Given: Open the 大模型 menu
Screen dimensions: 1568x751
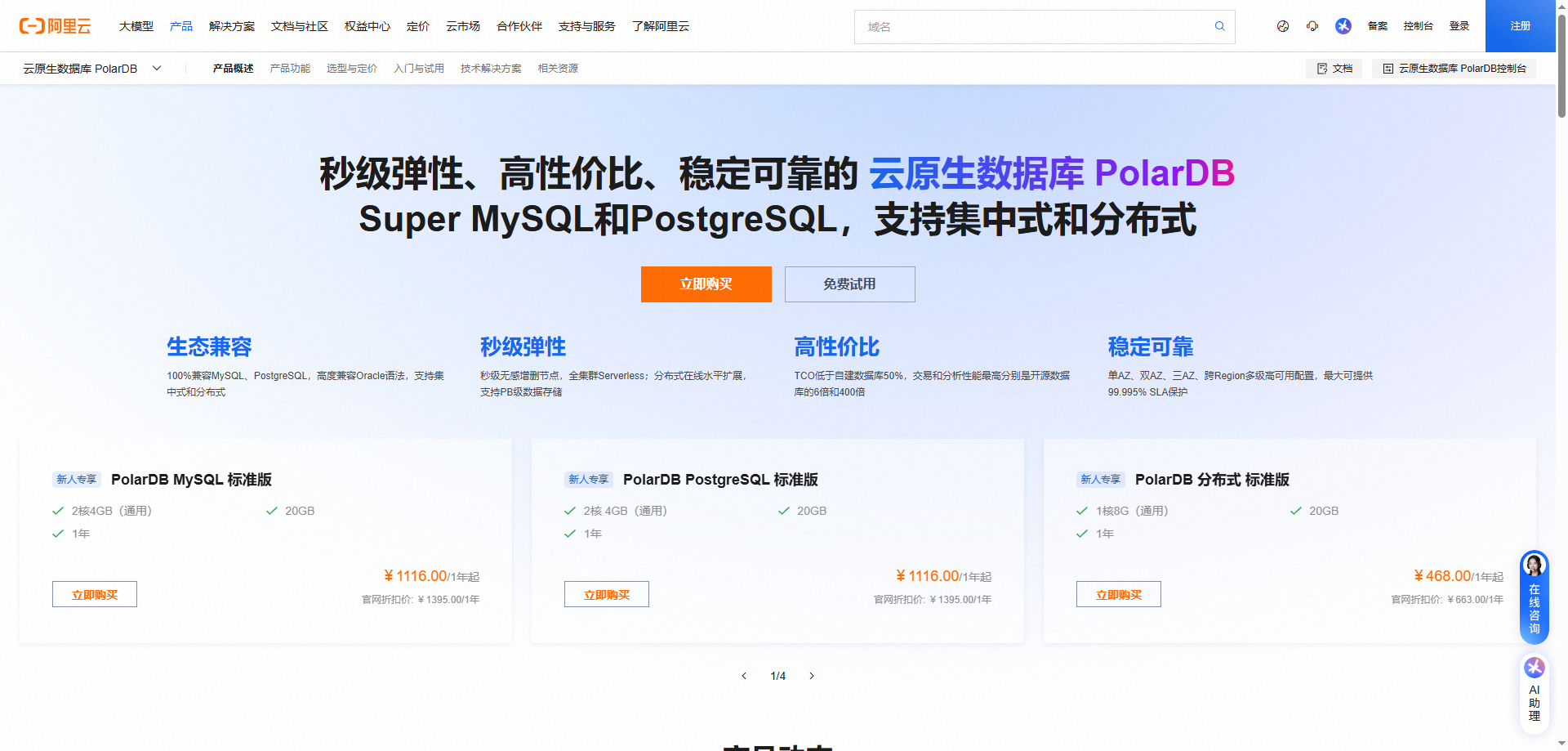Looking at the screenshot, I should [x=136, y=26].
